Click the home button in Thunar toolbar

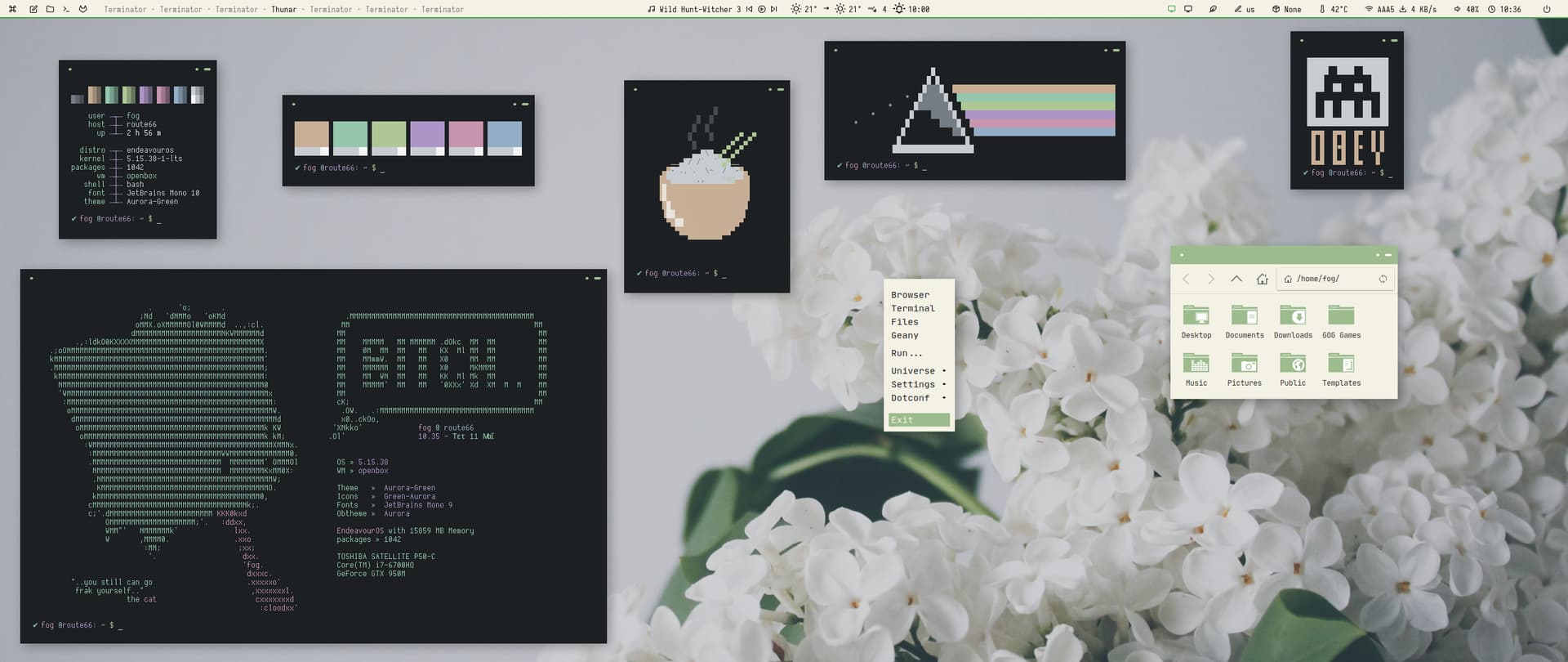pos(1262,280)
